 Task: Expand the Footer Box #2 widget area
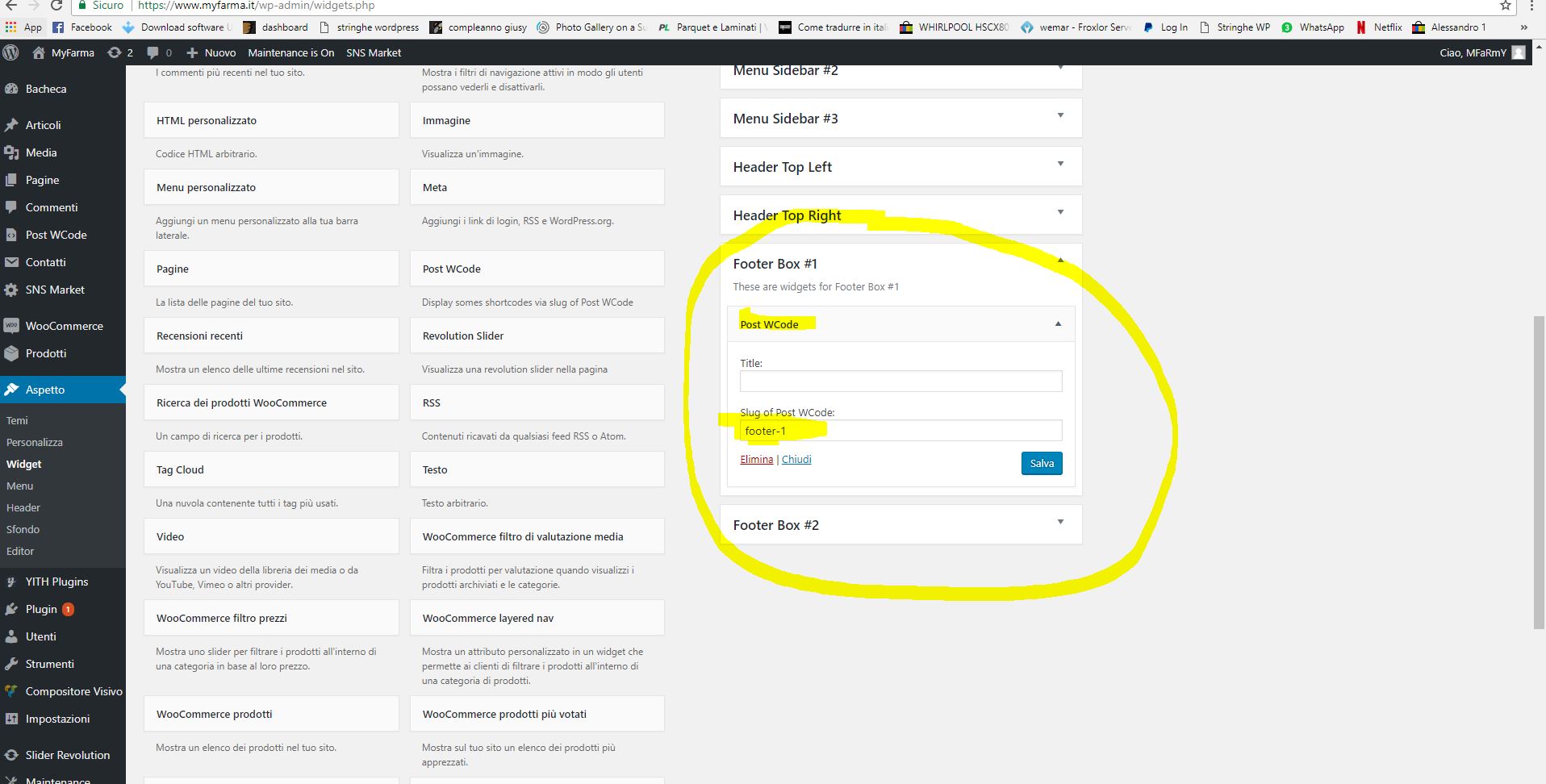[x=1060, y=523]
